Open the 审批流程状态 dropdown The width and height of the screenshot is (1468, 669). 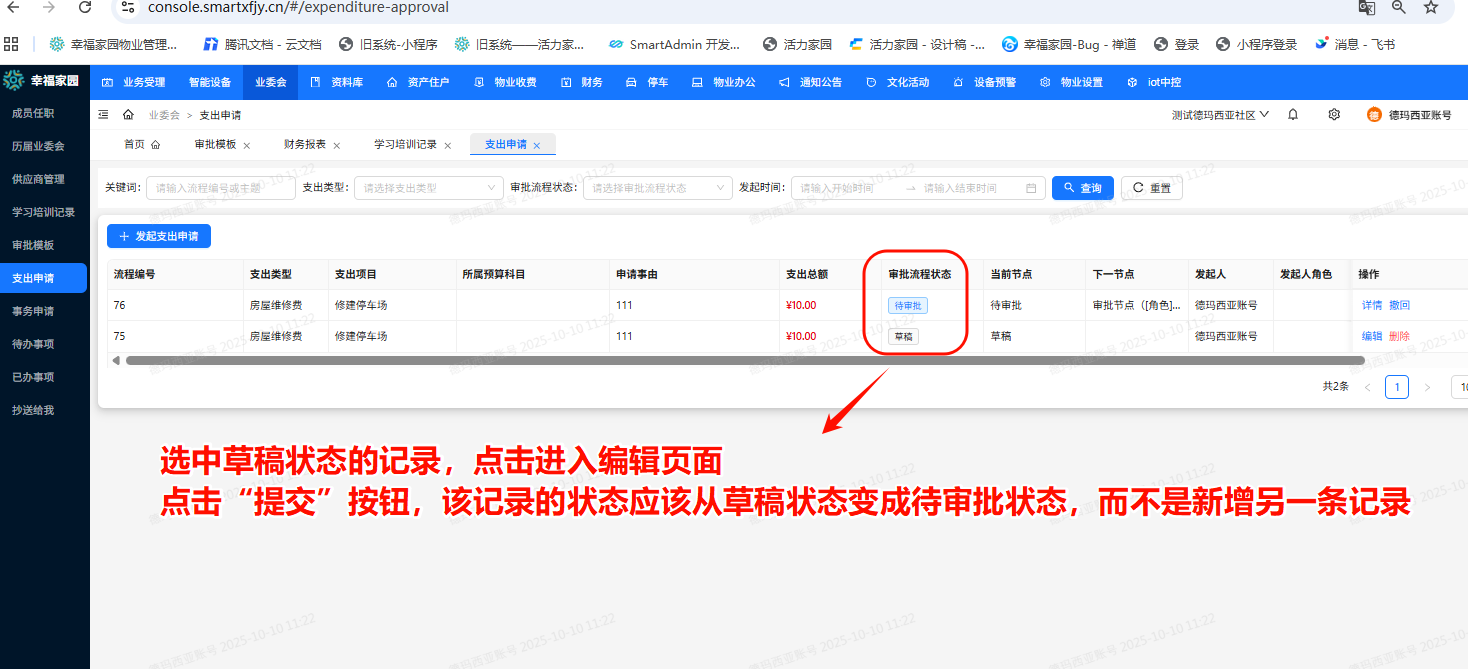[657, 188]
